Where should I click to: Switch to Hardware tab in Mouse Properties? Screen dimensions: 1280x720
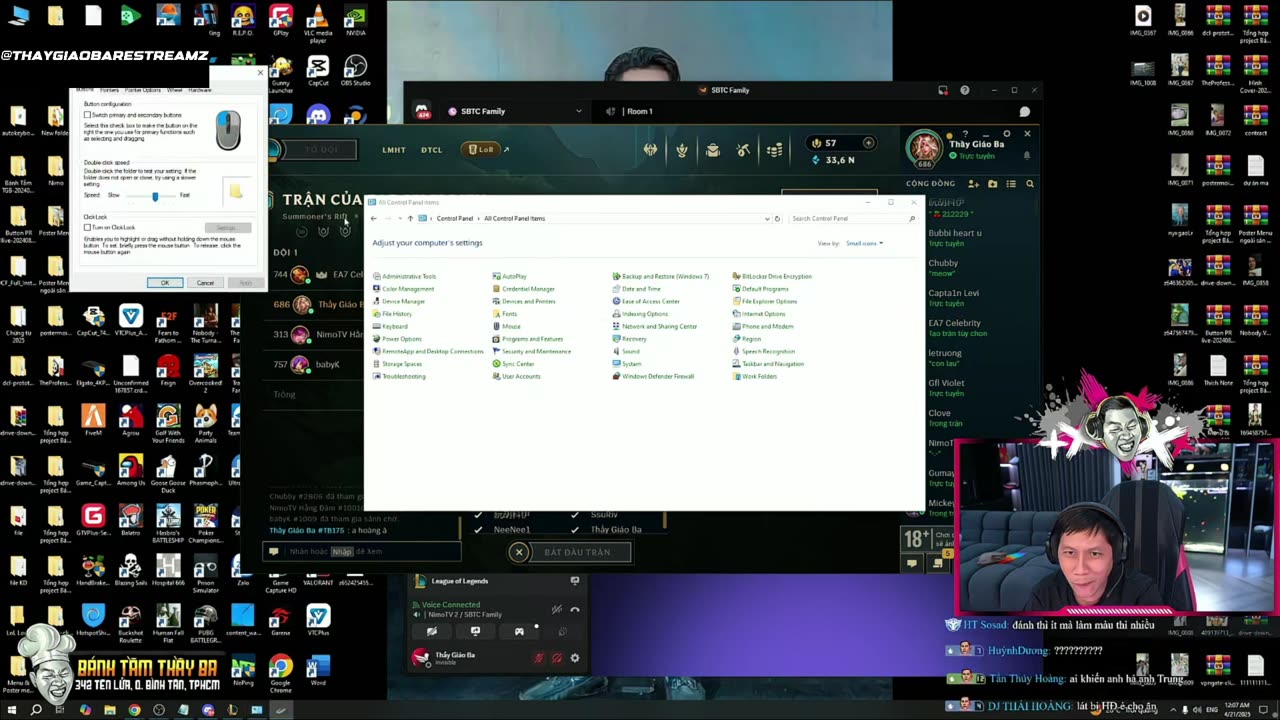[x=200, y=90]
